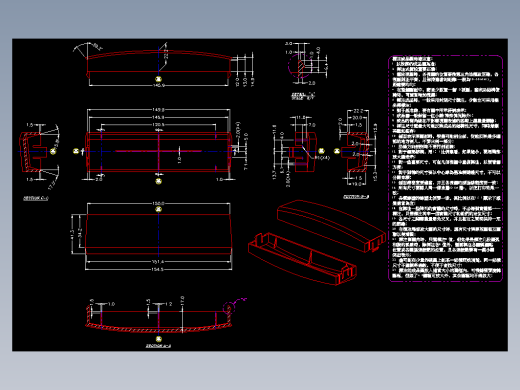The image size is (520, 390).
Task: Select the vertical 15.3 dimension
Action: click(376, 176)
